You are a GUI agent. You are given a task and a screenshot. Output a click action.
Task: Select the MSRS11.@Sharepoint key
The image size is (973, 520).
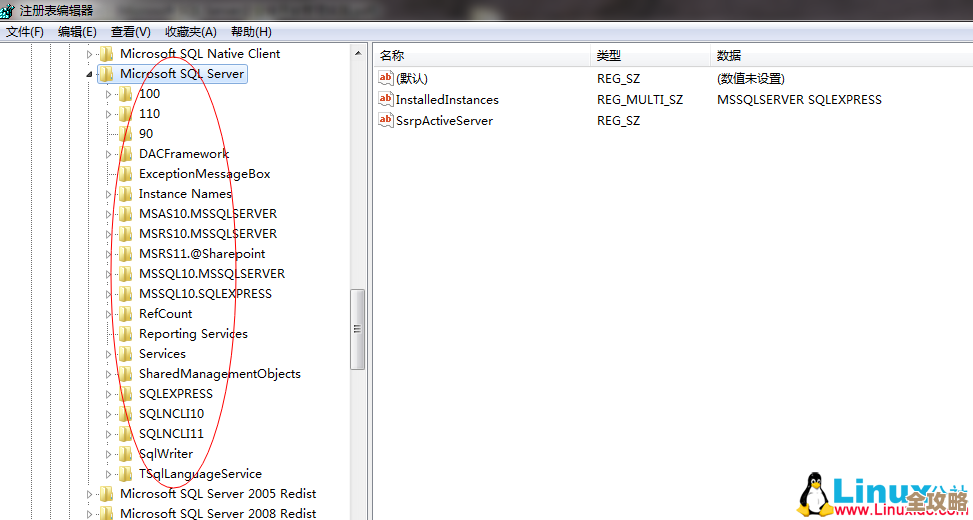click(x=201, y=254)
